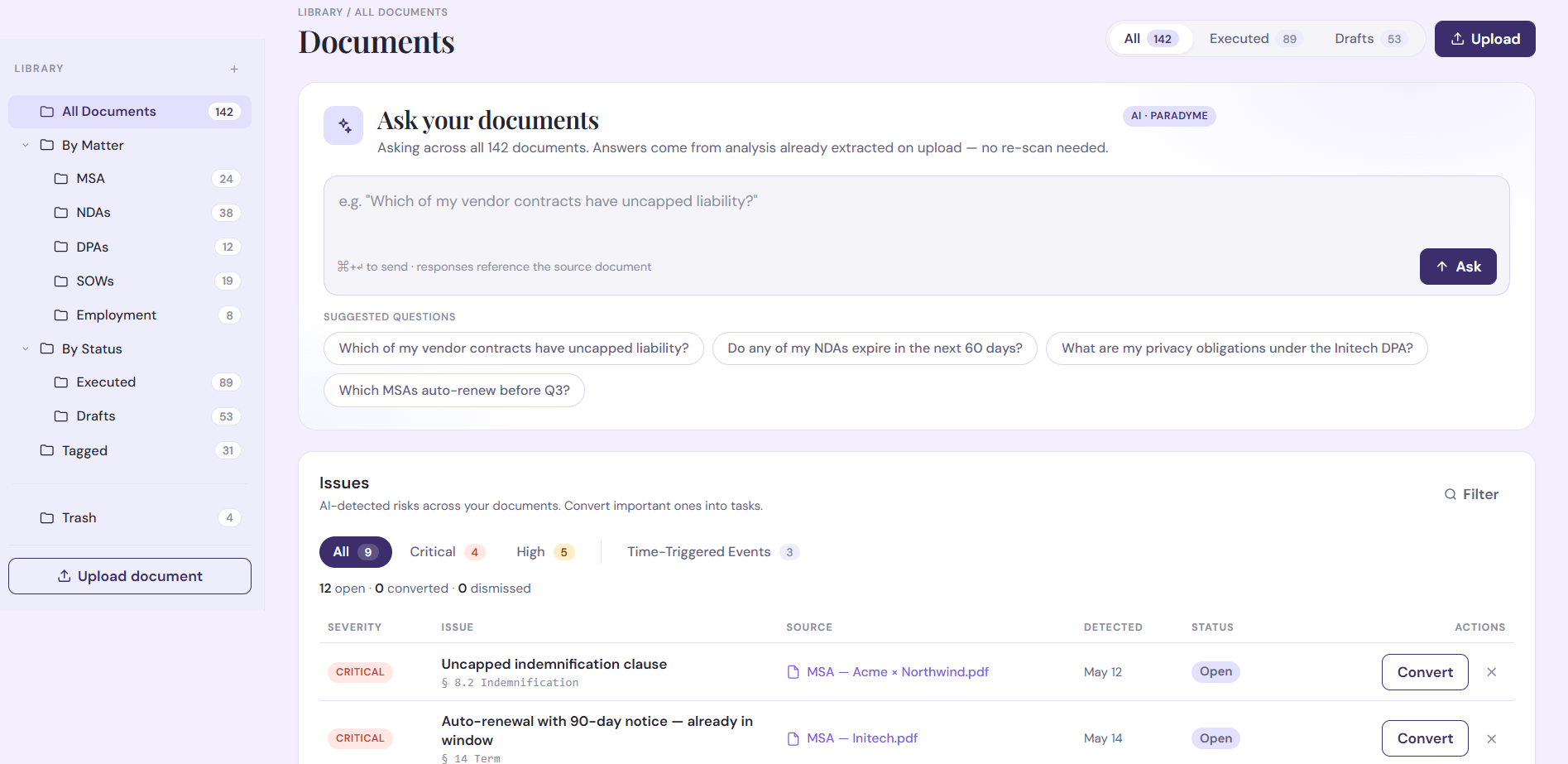The image size is (1568, 764).
Task: Click the Ask button
Action: 1458,267
